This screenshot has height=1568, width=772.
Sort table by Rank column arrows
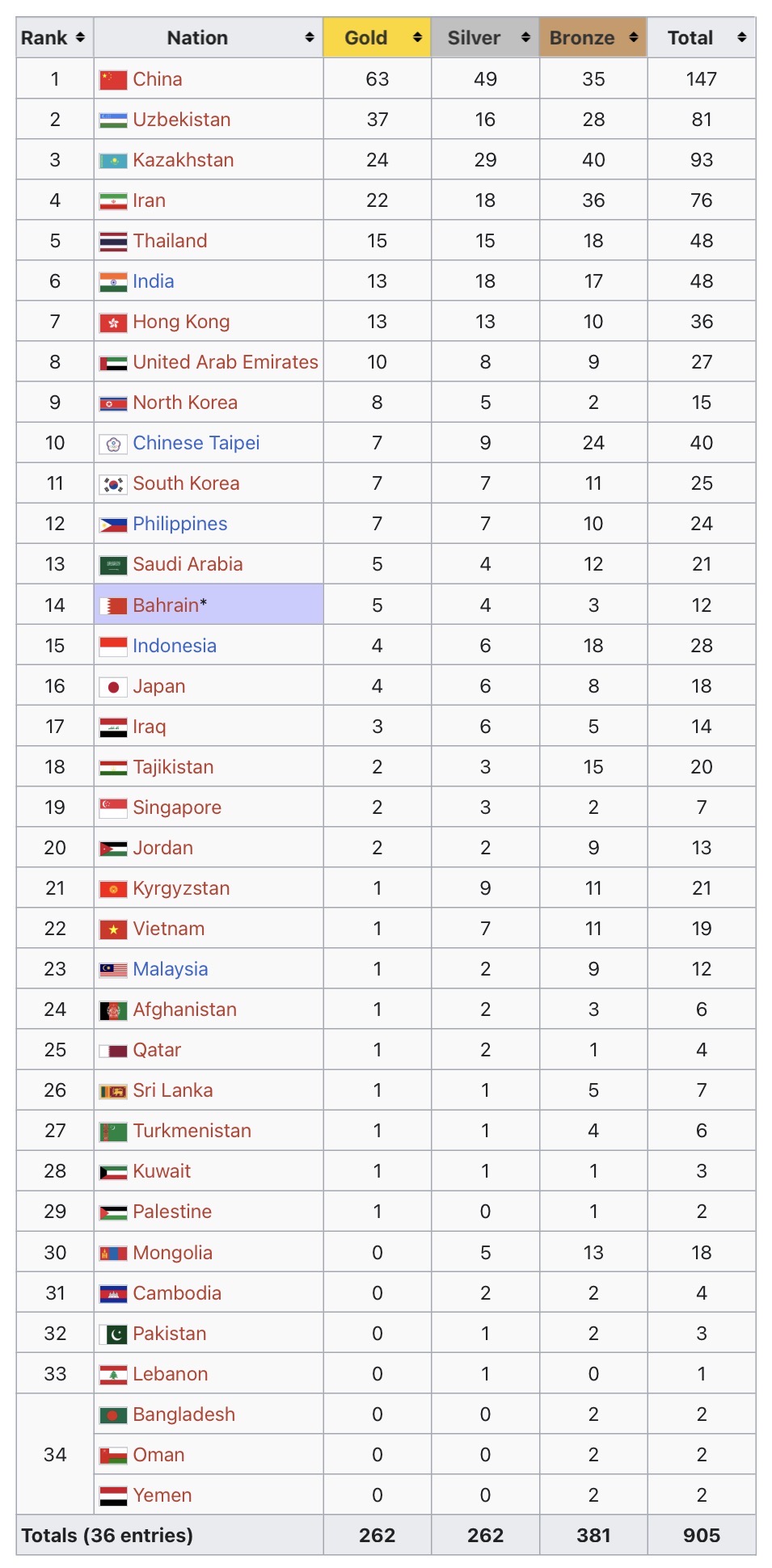80,37
